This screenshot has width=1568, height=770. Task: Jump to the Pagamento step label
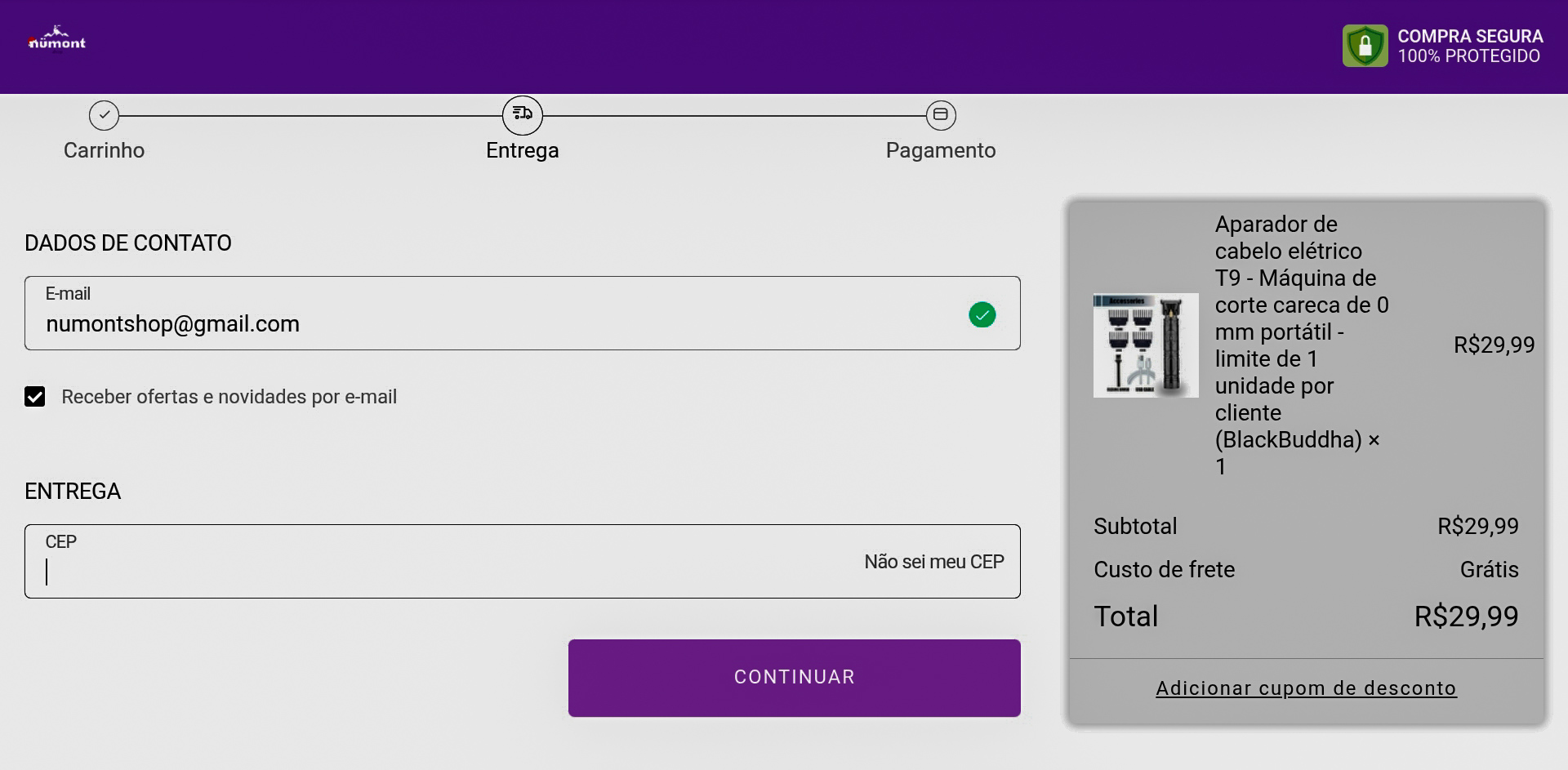coord(941,150)
